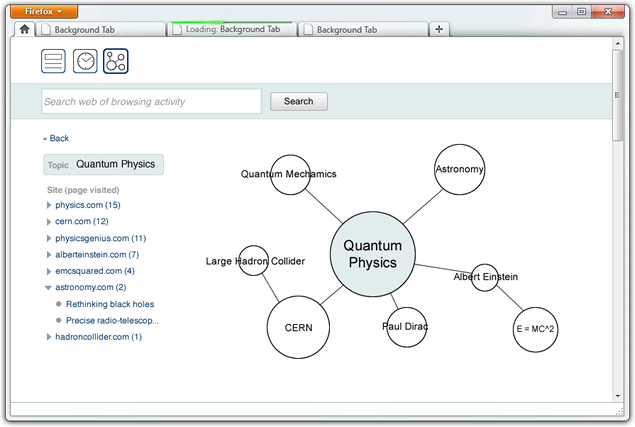Click the Paul Dirac graph node
Screen dimensions: 635x427
(406, 327)
